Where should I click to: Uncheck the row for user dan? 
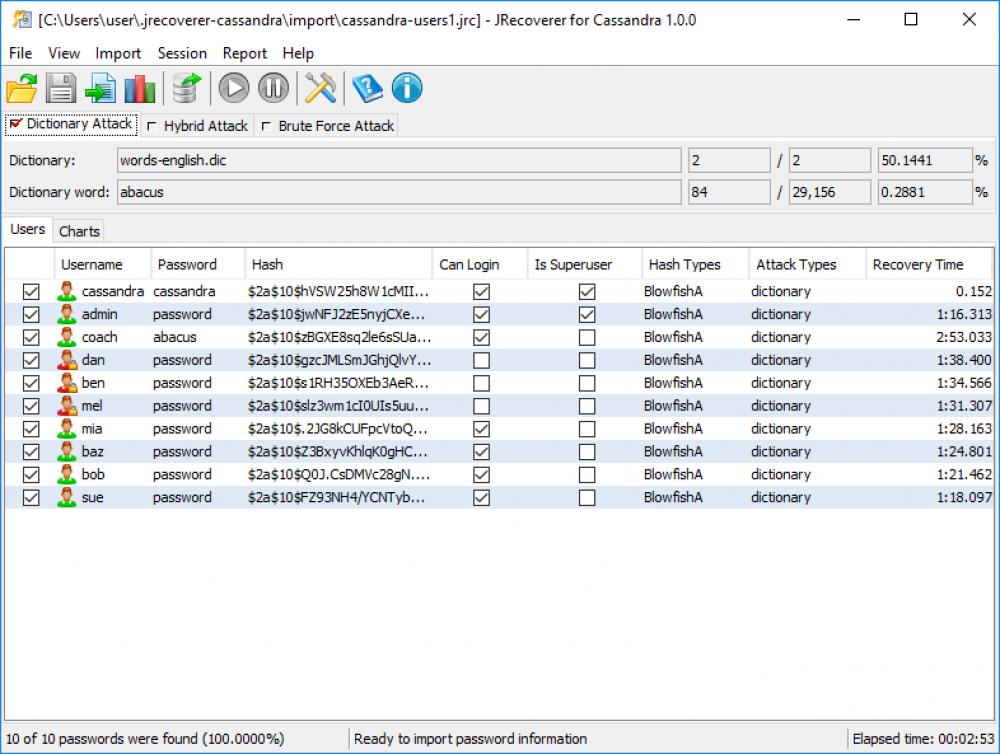30,360
